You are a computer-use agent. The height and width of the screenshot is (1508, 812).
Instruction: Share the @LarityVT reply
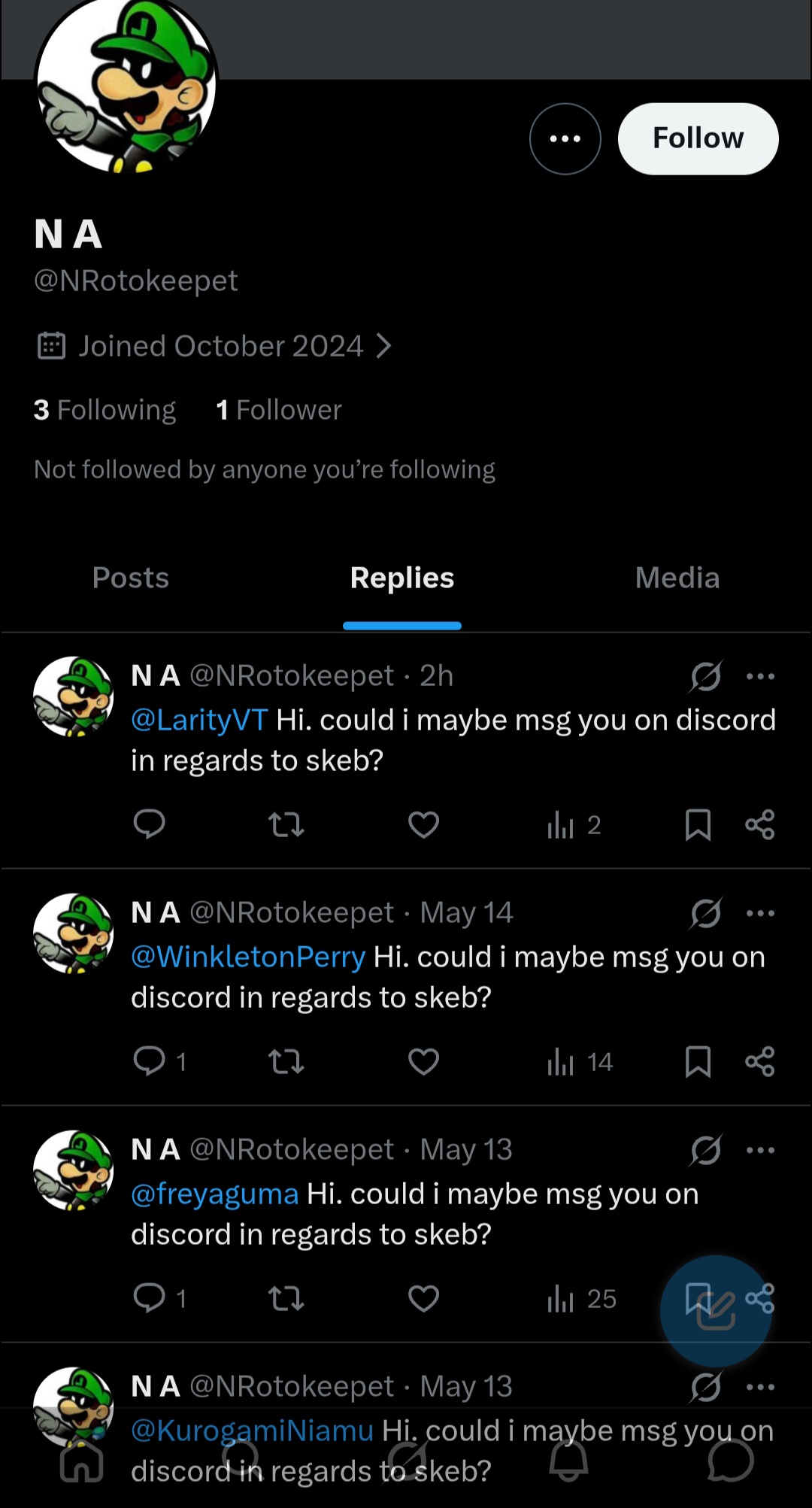760,825
